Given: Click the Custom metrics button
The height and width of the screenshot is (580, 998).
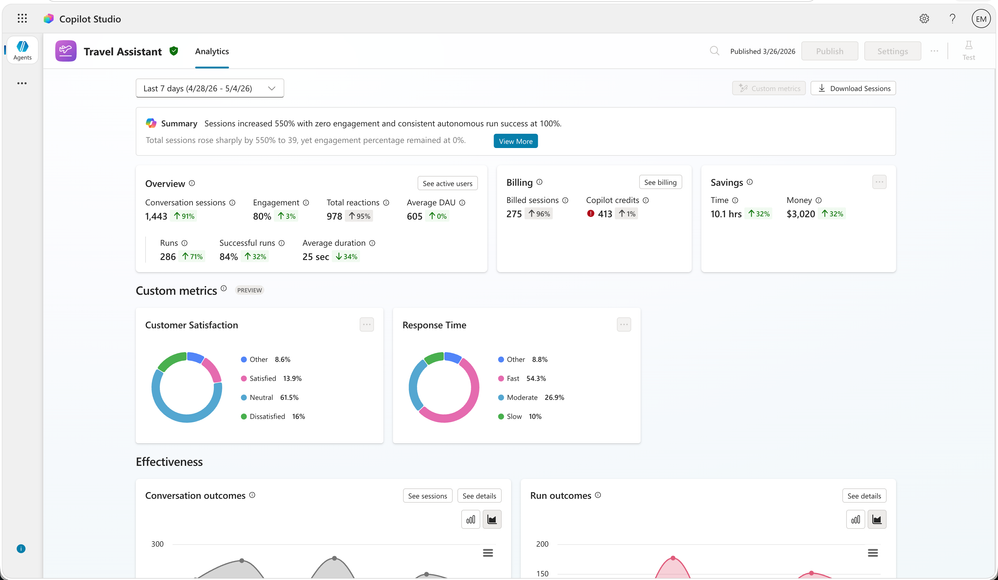Looking at the screenshot, I should pyautogui.click(x=769, y=88).
